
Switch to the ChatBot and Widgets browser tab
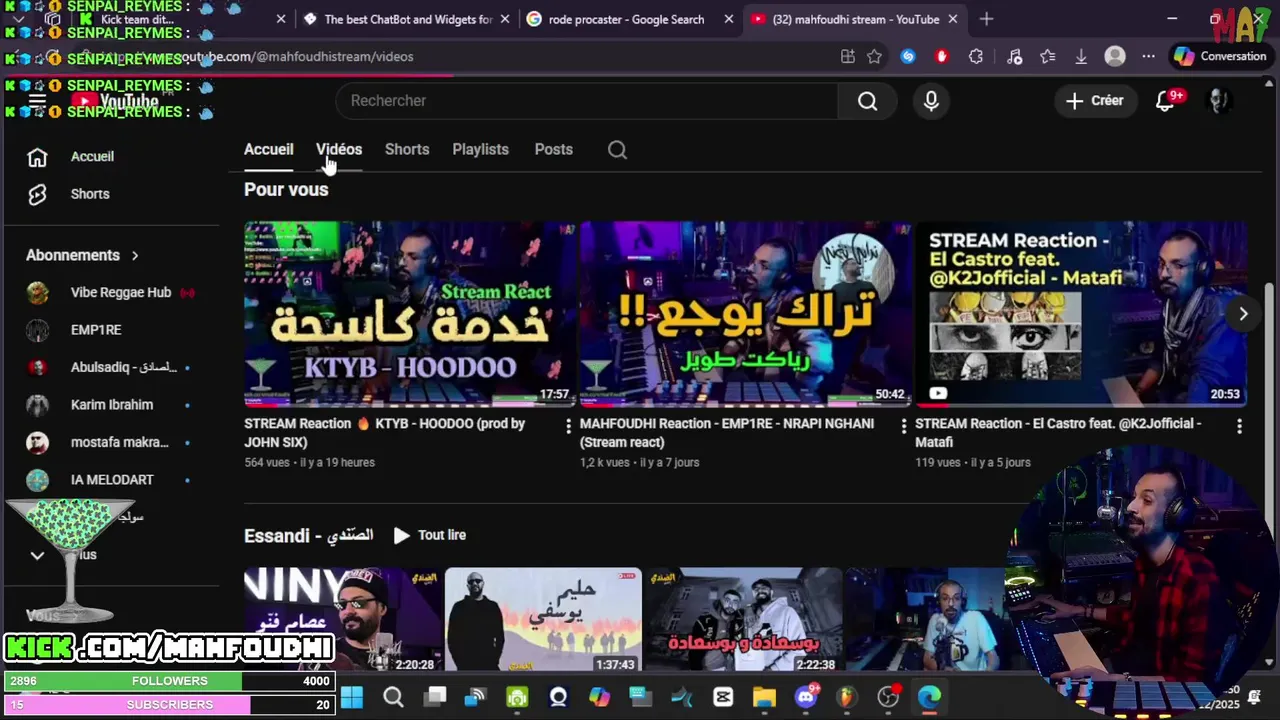(408, 19)
